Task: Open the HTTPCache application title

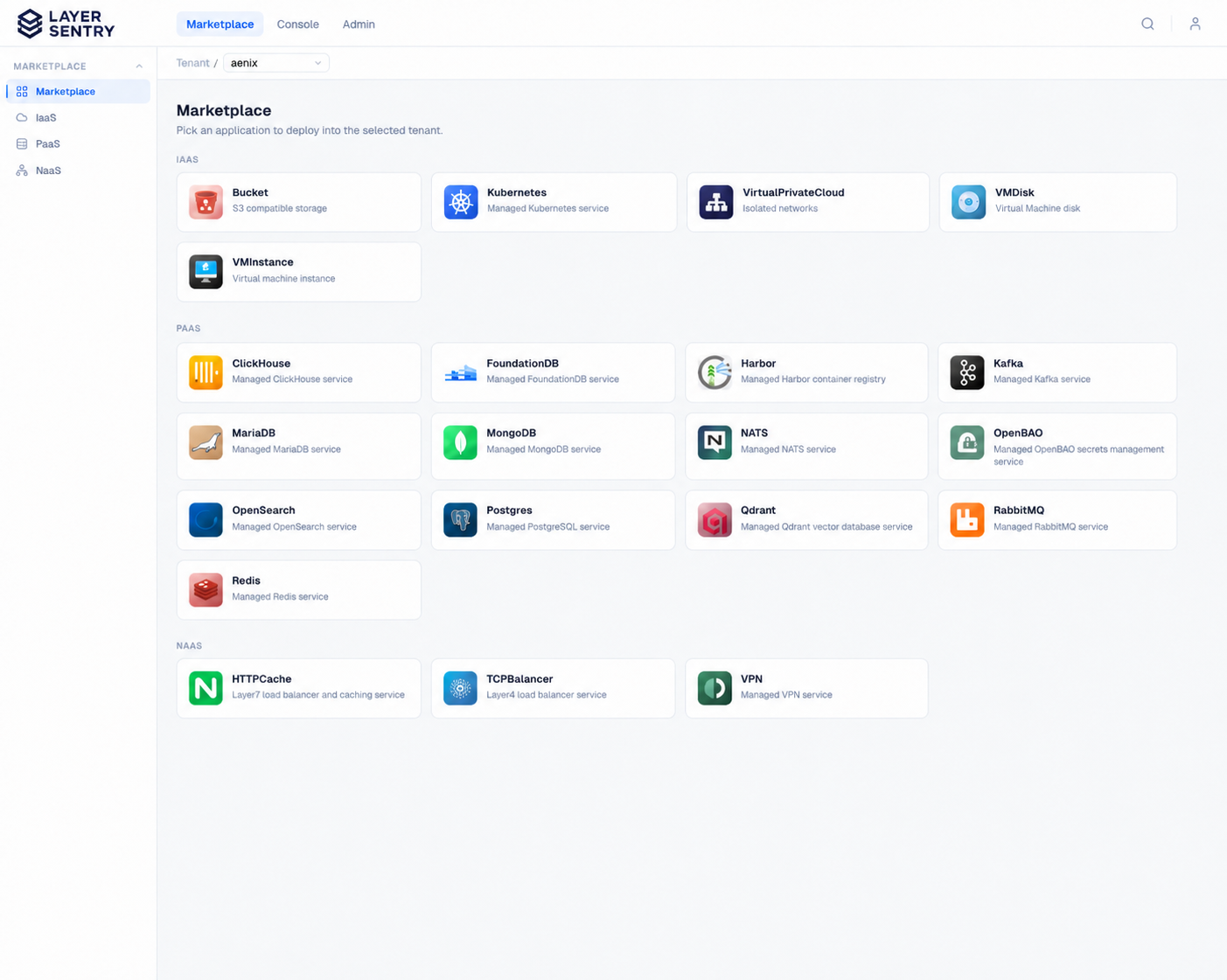Action: point(261,679)
